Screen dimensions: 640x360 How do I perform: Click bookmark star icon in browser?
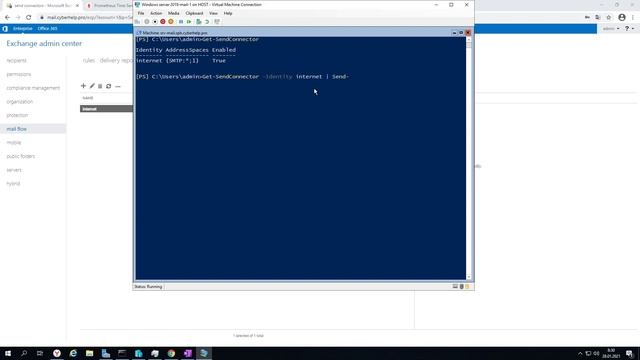(609, 18)
